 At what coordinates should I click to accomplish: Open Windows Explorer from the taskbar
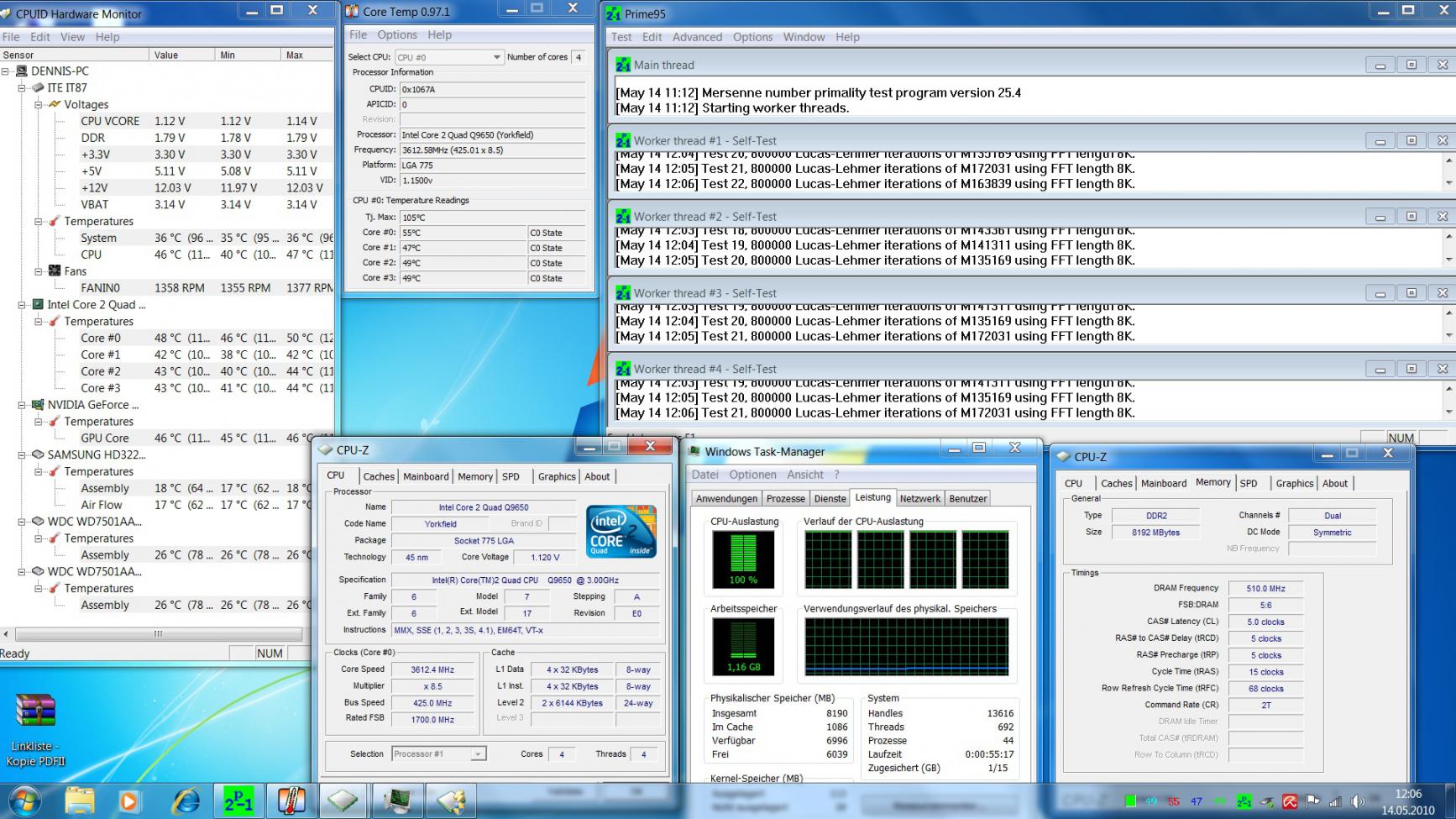[80, 801]
